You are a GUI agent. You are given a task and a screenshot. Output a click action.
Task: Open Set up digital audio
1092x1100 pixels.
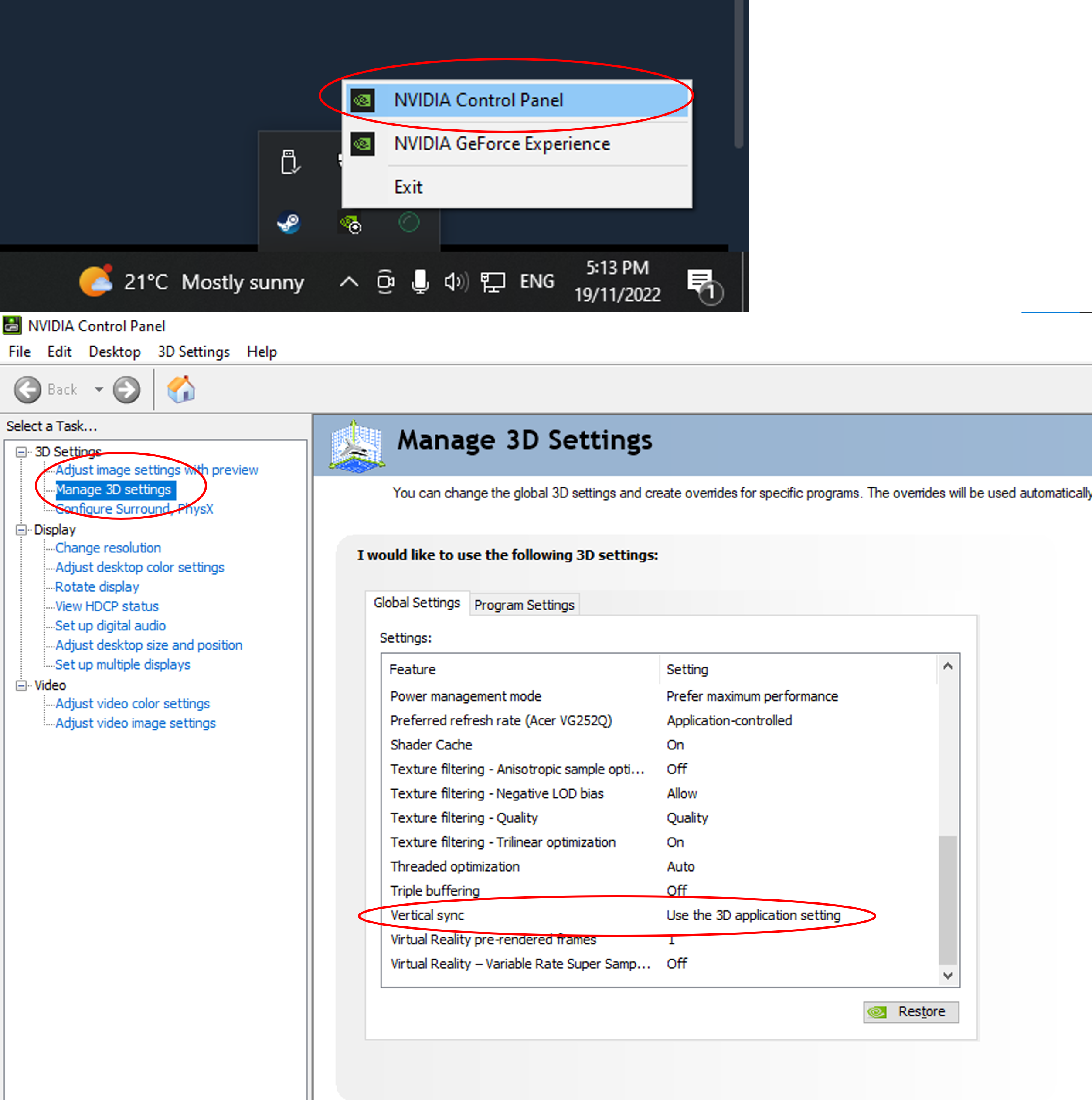[x=110, y=626]
